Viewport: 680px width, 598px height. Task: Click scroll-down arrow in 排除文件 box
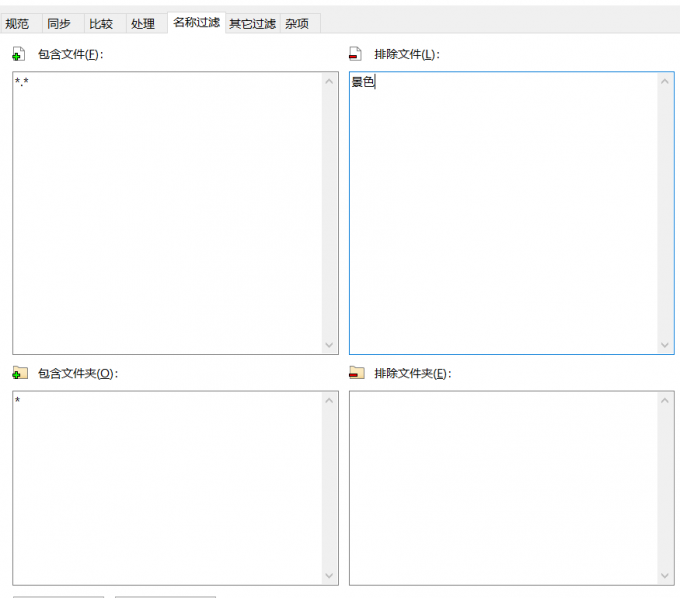tap(666, 345)
